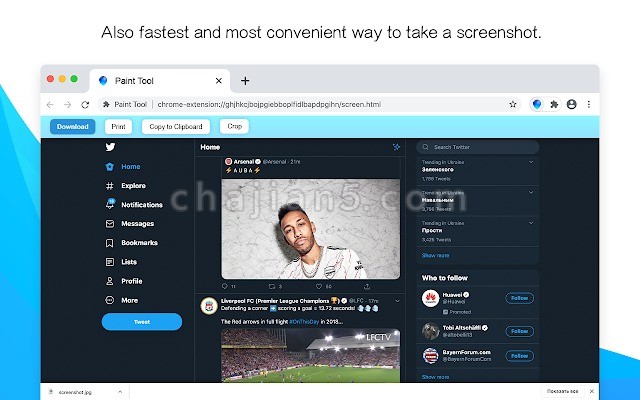
Task: Open a new browser tab with plus
Action: pyautogui.click(x=245, y=81)
